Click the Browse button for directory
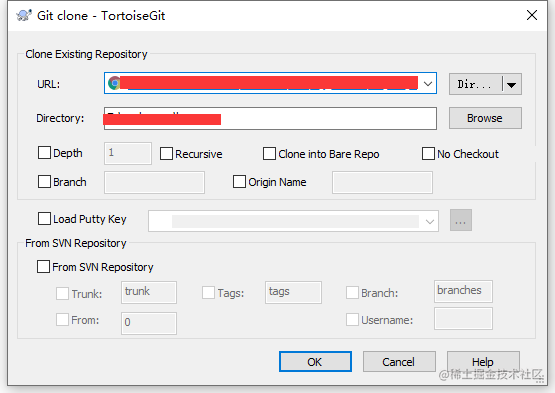 (485, 118)
